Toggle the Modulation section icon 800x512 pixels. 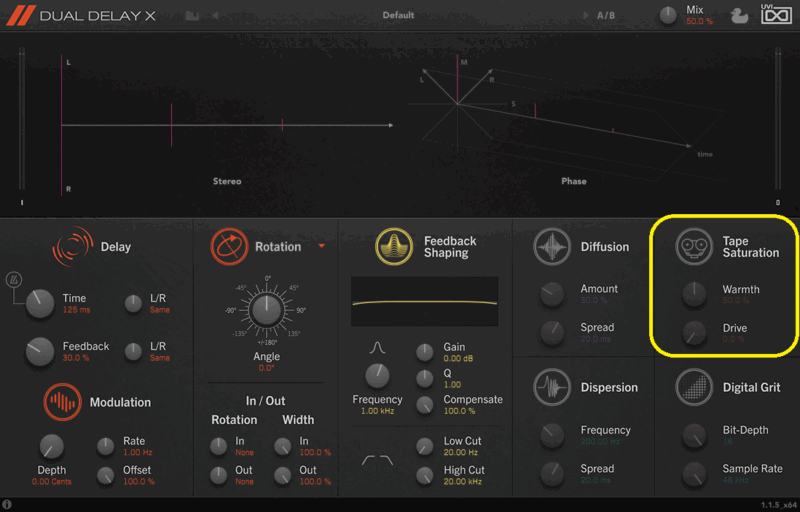[62, 402]
